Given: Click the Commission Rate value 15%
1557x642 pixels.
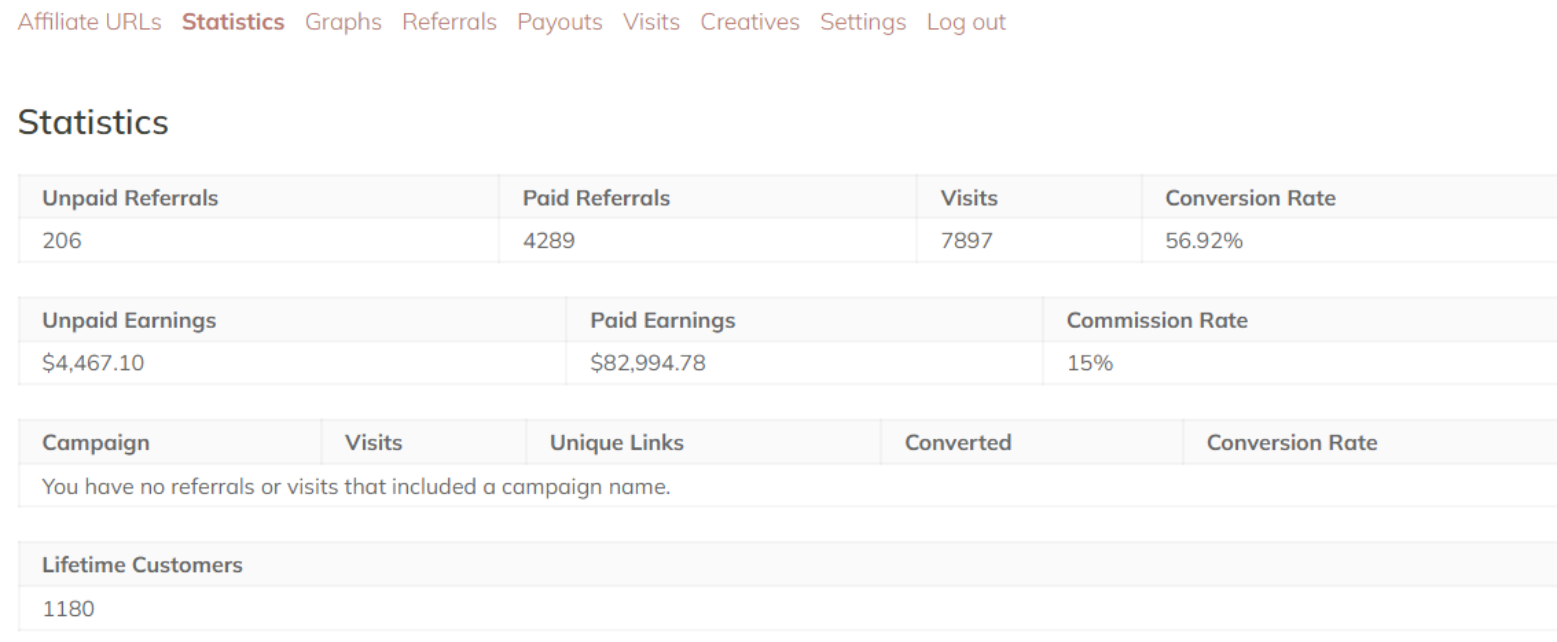Looking at the screenshot, I should click(x=1090, y=363).
